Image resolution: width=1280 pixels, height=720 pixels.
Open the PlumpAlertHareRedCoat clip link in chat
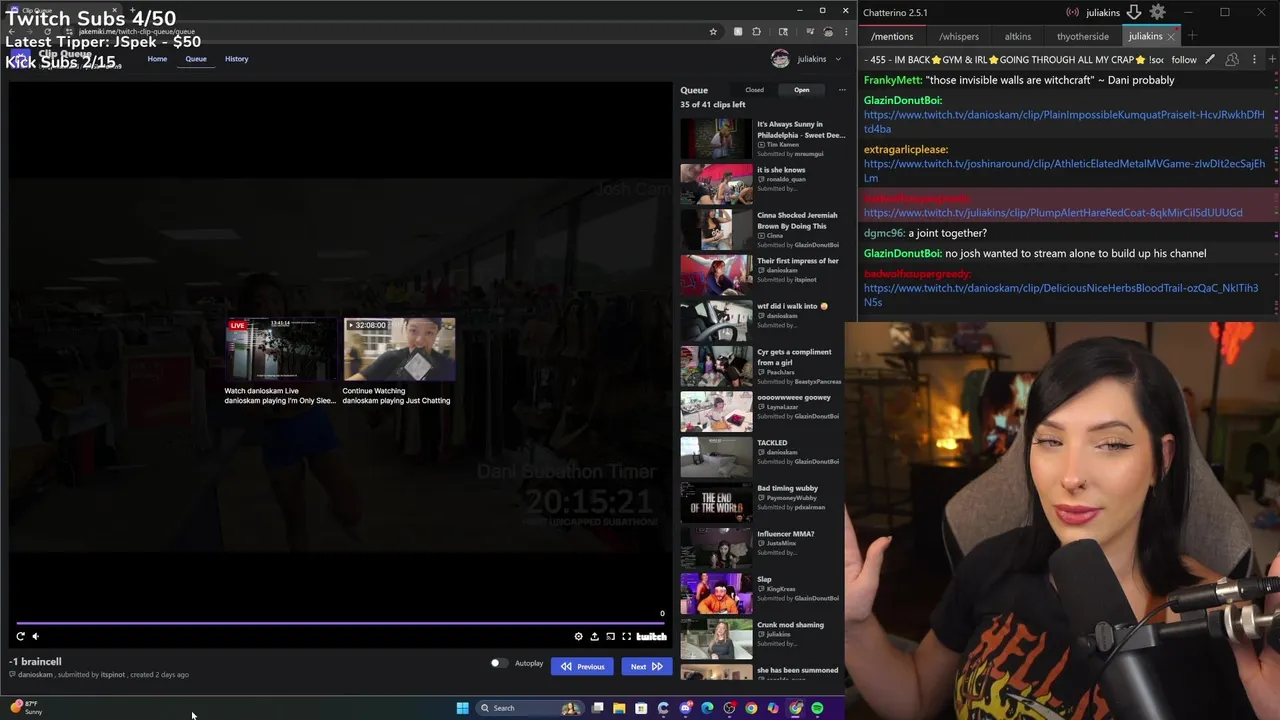pyautogui.click(x=1053, y=213)
